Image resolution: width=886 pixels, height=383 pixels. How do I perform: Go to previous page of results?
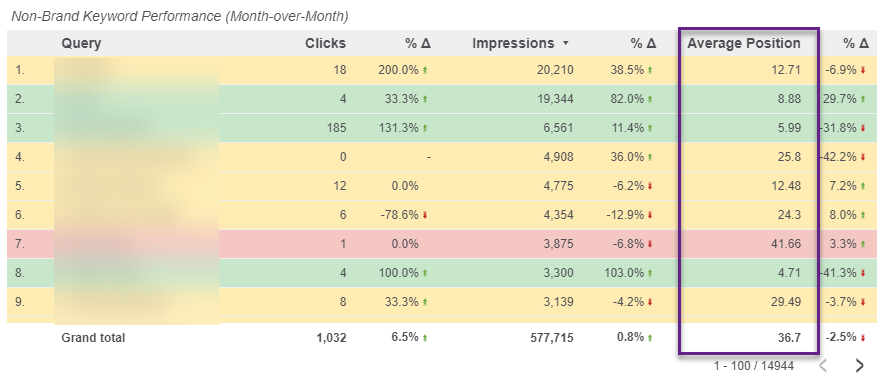pyautogui.click(x=823, y=365)
